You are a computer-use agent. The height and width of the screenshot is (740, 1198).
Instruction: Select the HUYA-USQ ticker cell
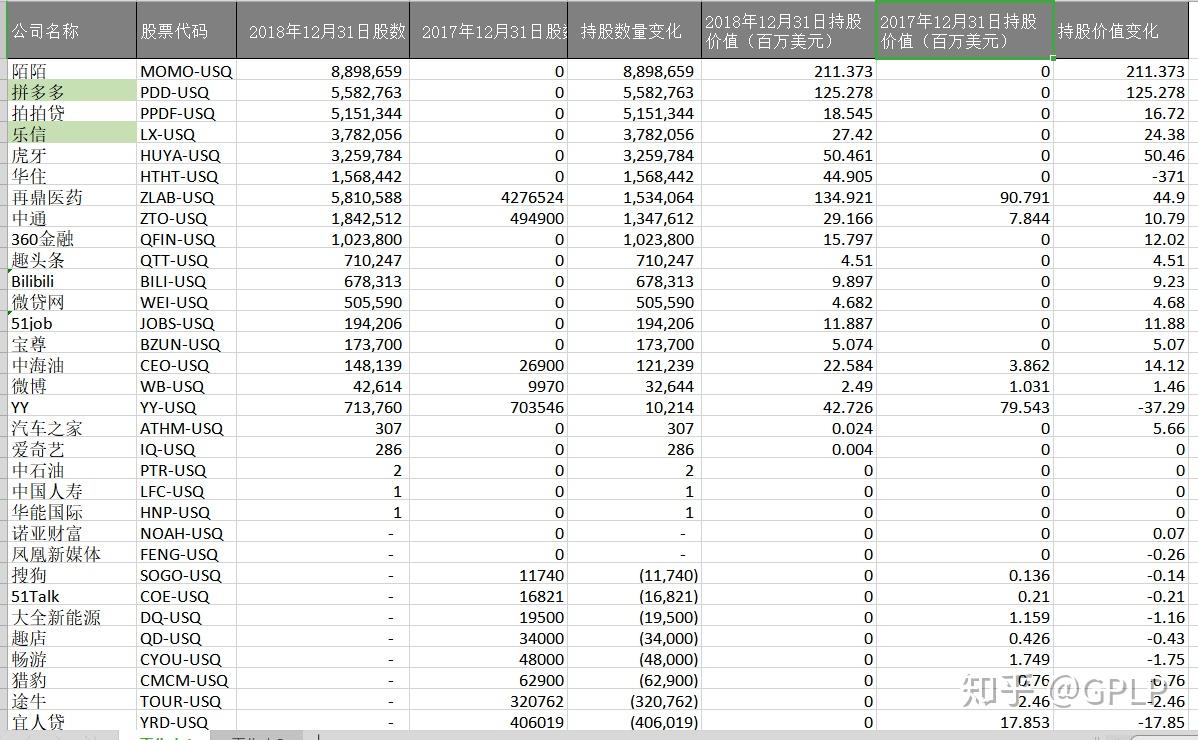point(186,155)
